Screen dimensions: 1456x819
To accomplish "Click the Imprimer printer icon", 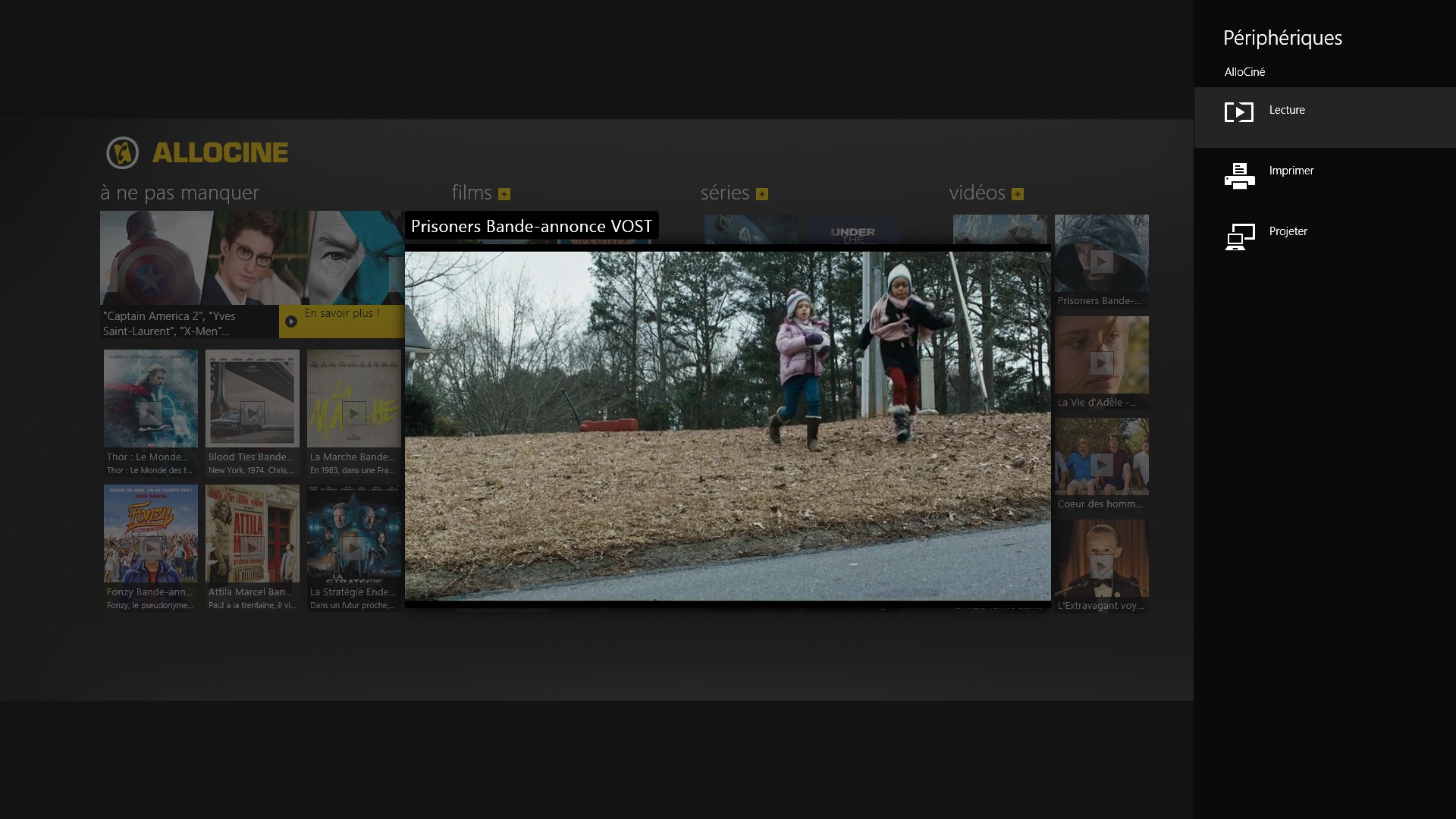I will pyautogui.click(x=1239, y=176).
